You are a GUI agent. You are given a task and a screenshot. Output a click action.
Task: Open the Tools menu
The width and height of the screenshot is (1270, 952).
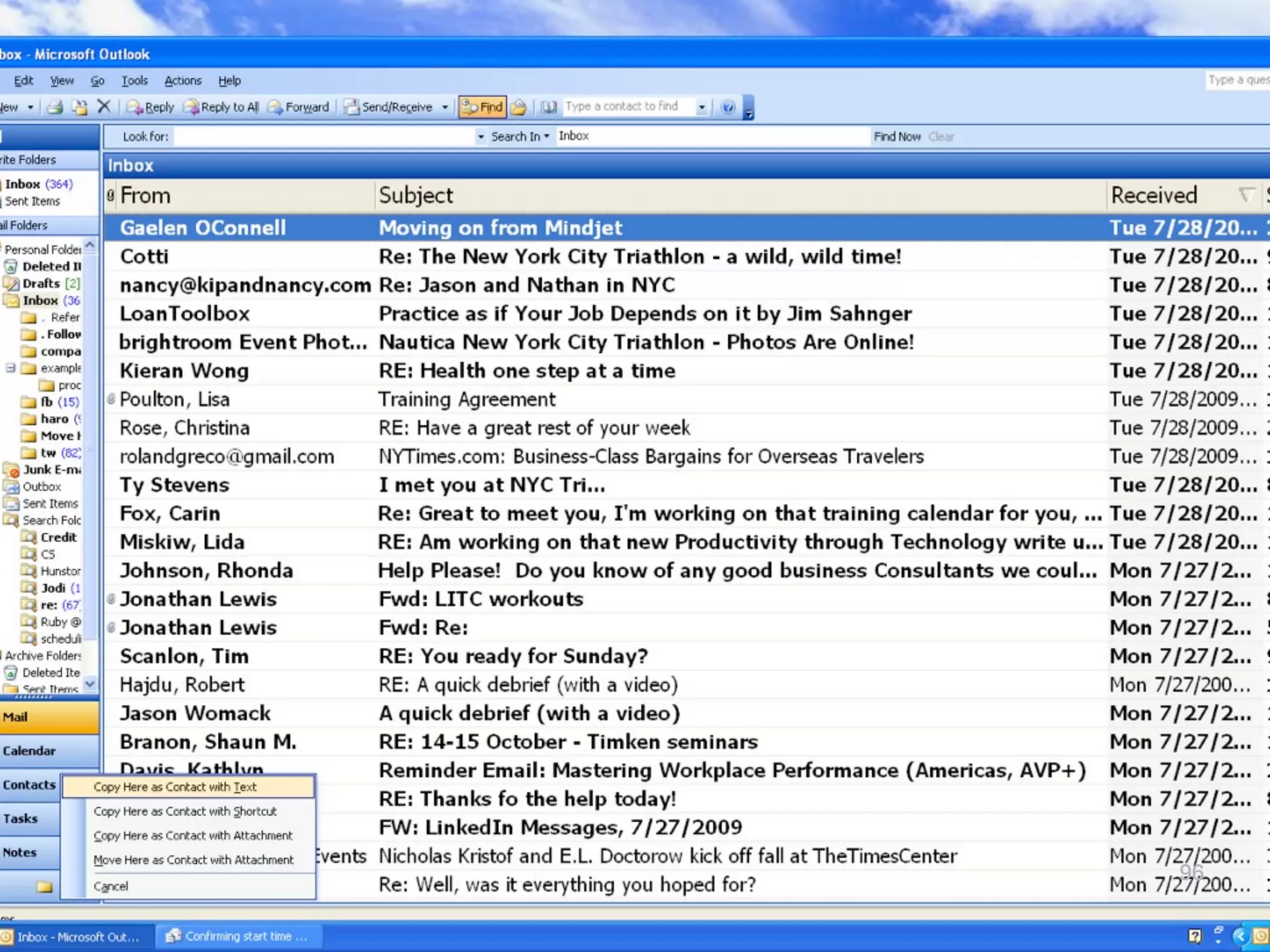pos(134,81)
